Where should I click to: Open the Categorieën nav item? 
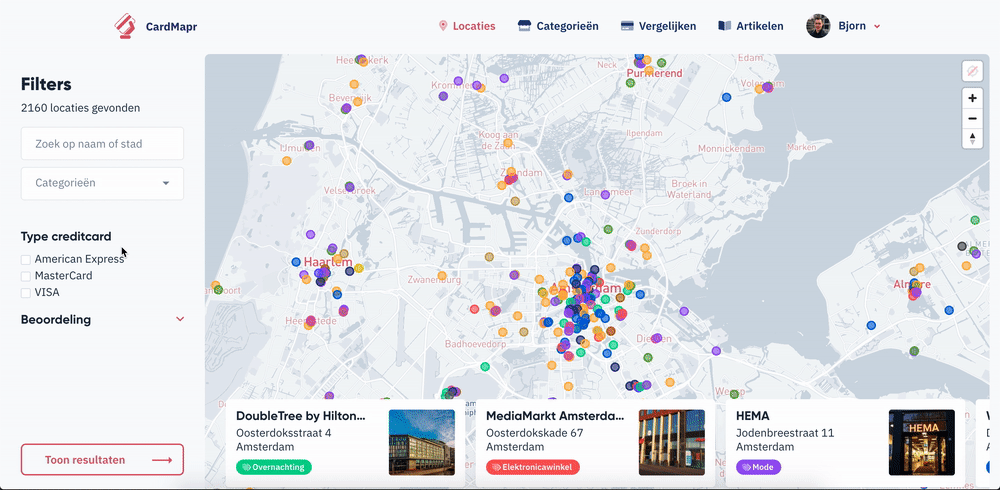pos(558,26)
